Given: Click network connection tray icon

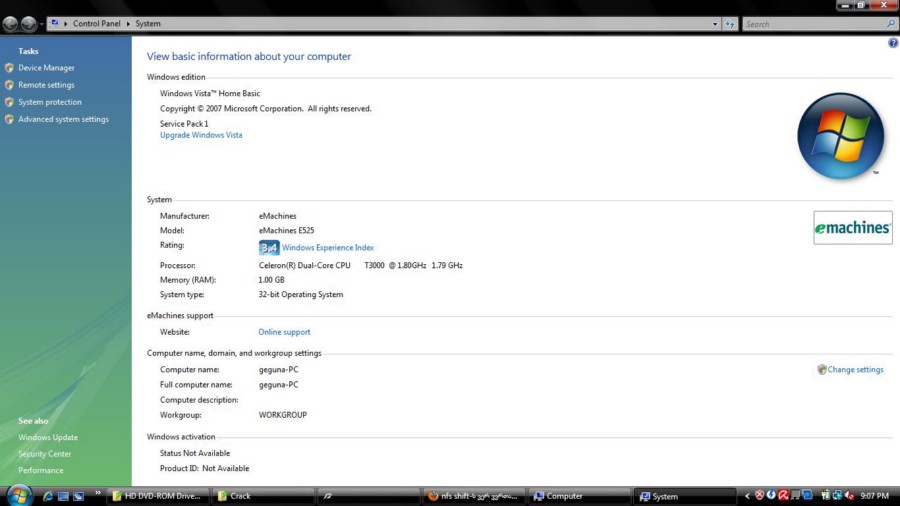Looking at the screenshot, I should [x=837, y=496].
